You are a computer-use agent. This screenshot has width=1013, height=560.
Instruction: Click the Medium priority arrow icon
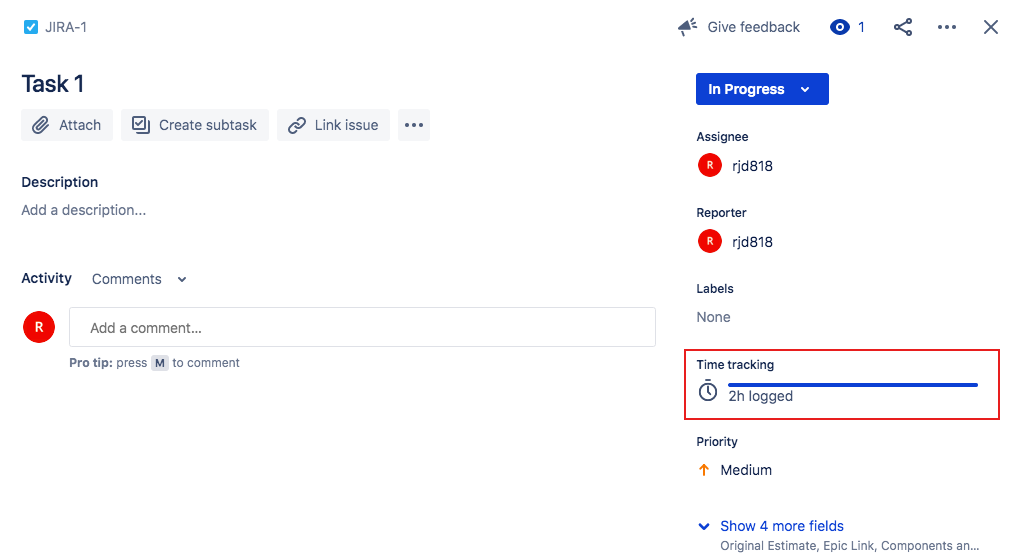(x=704, y=470)
